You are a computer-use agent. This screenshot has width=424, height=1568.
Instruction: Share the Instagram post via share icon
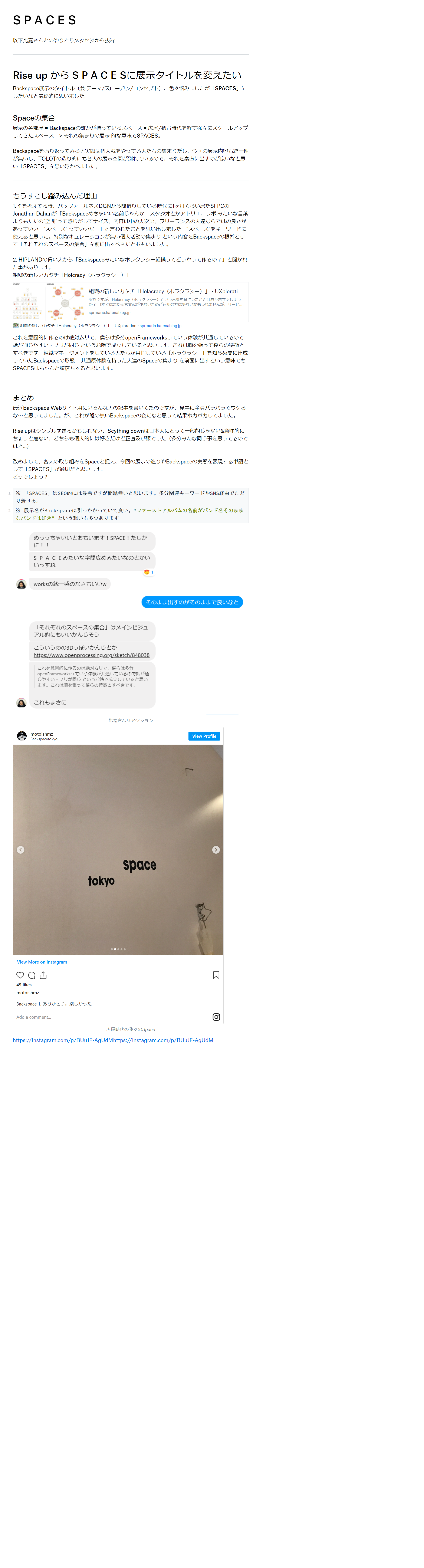[x=43, y=975]
